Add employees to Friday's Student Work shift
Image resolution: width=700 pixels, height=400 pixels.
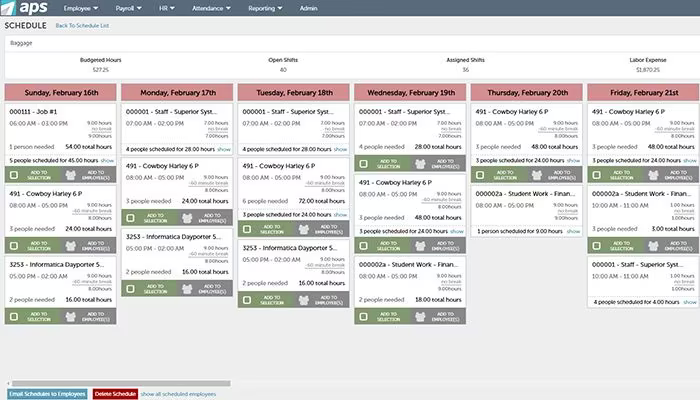point(670,246)
